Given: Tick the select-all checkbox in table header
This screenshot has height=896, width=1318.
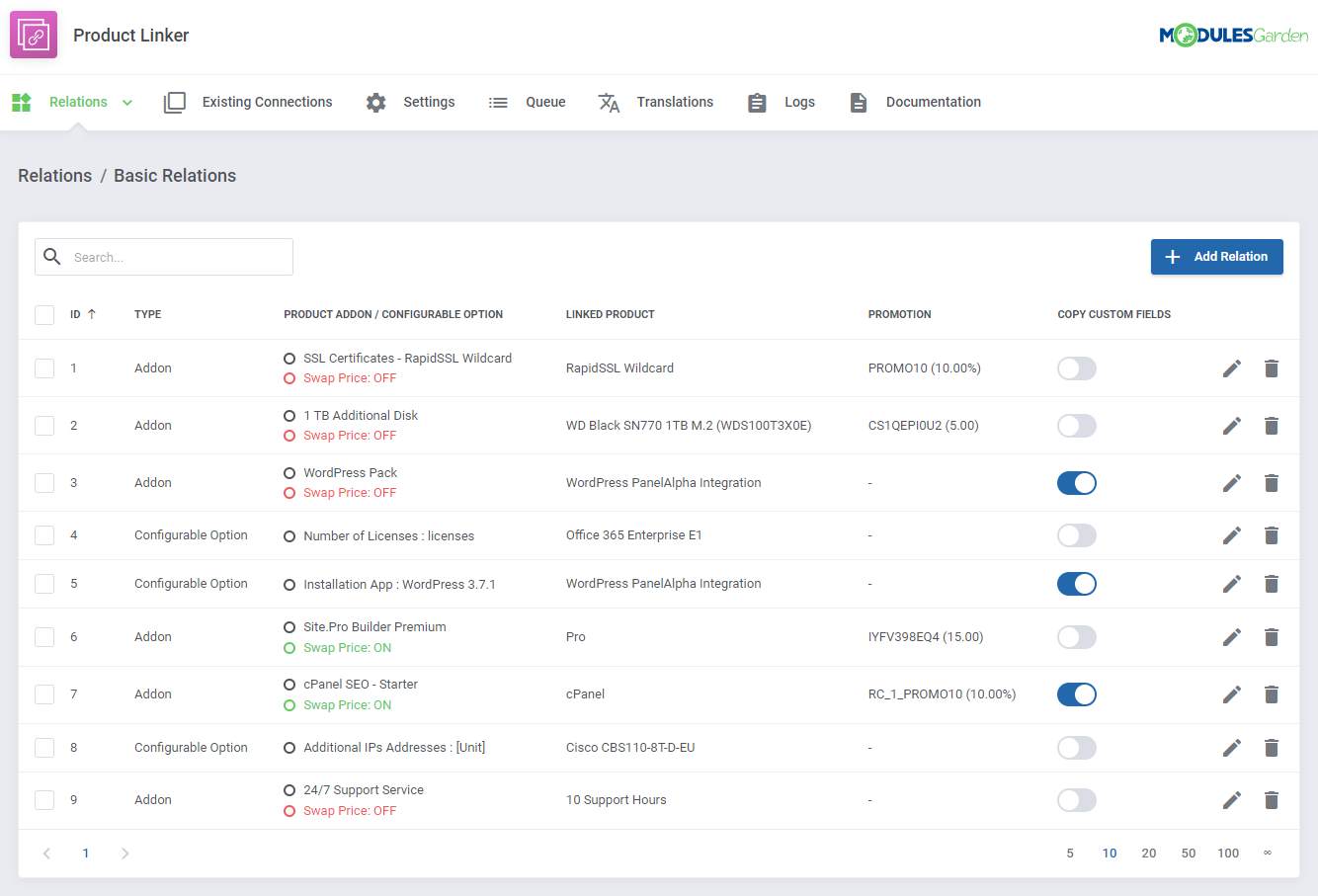Looking at the screenshot, I should (44, 315).
